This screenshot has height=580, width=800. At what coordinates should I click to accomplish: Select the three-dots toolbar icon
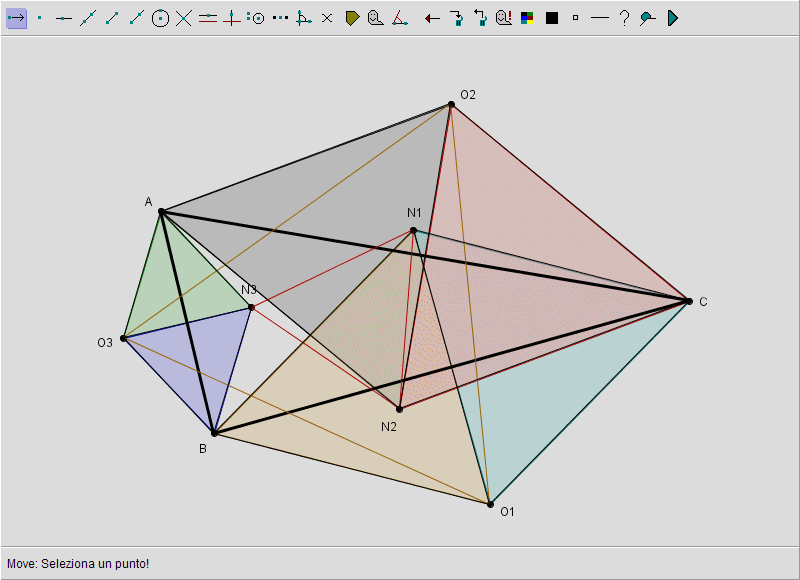point(280,18)
